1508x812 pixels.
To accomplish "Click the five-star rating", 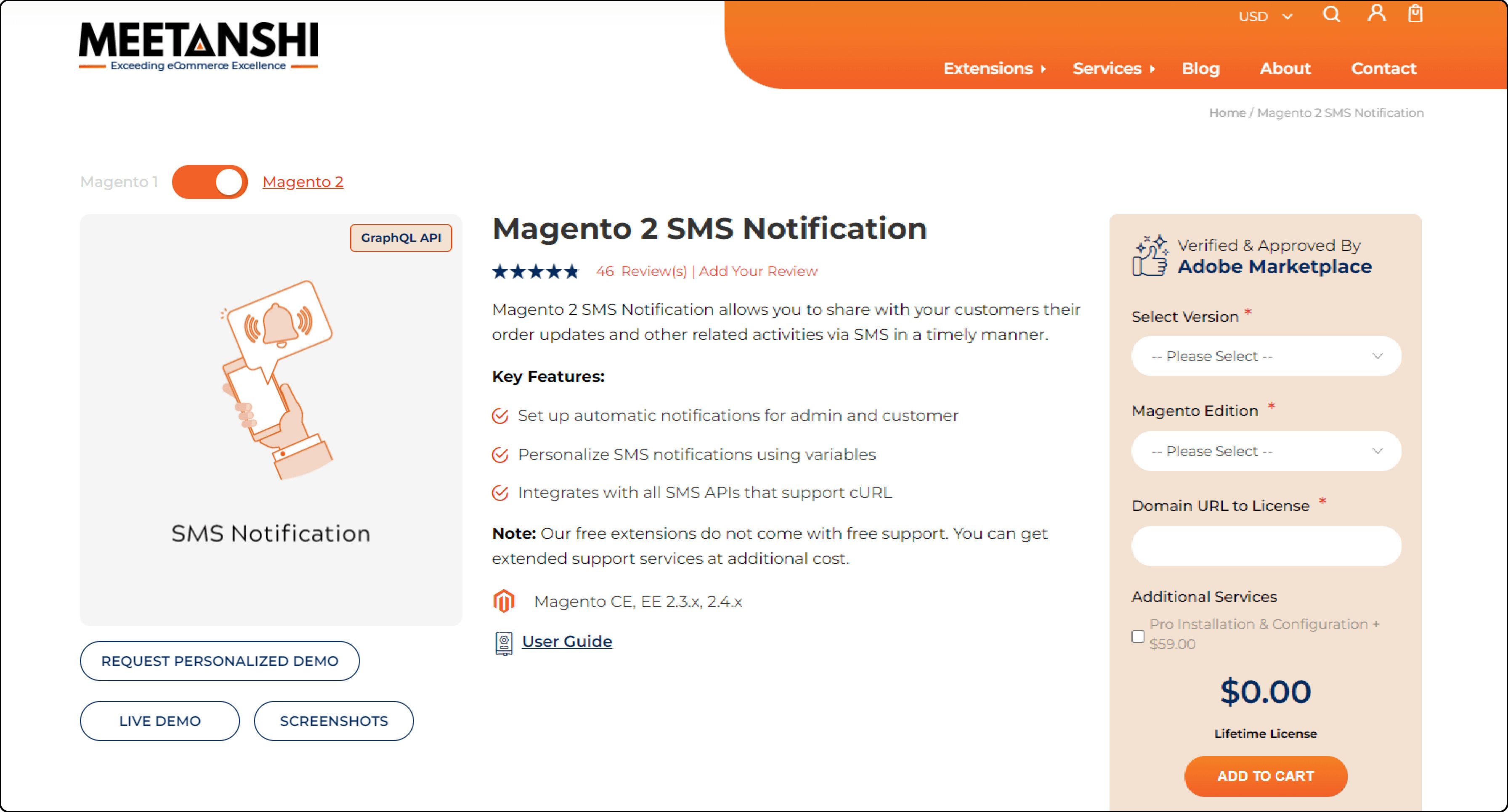I will coord(535,272).
